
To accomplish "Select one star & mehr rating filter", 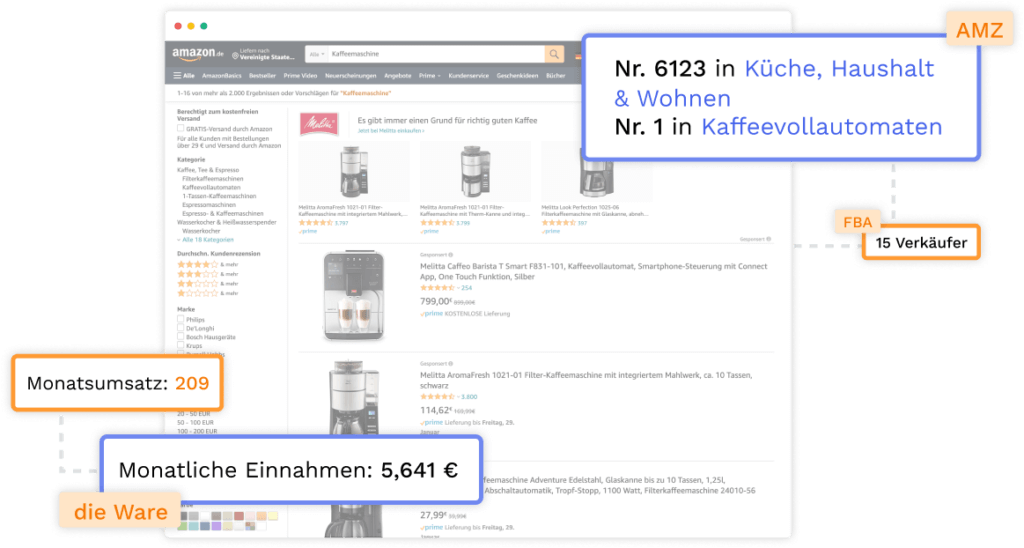I will [x=208, y=293].
